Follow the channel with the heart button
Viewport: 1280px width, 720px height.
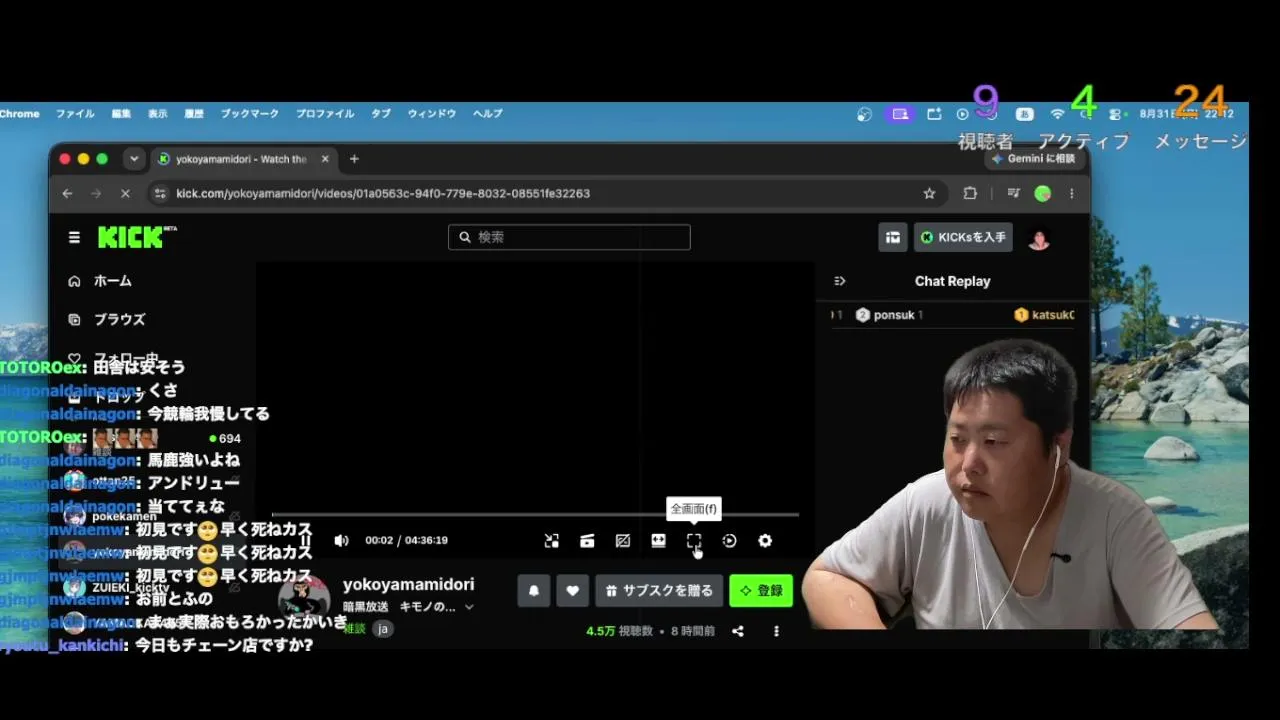coord(572,590)
